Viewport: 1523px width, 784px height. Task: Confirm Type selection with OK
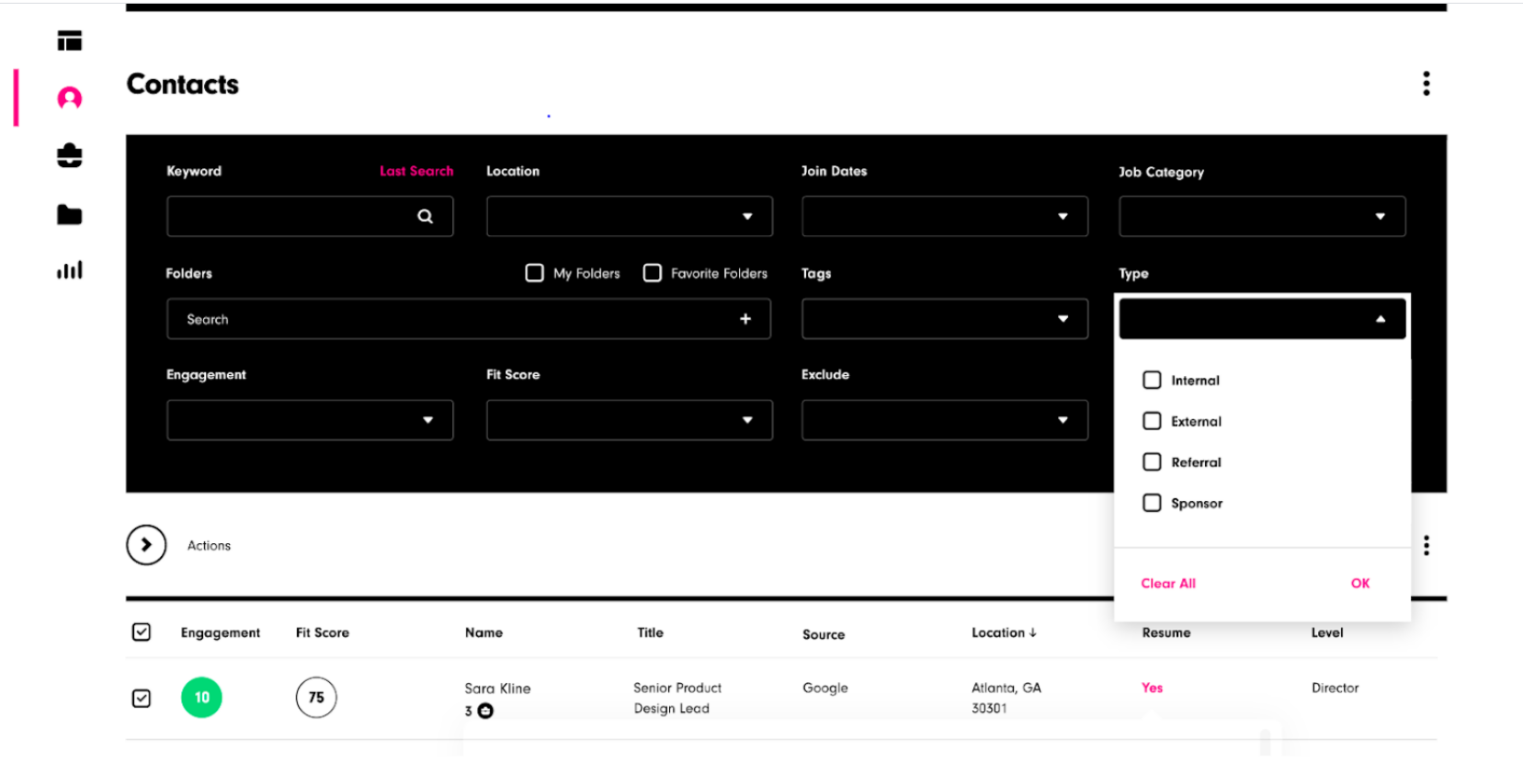(x=1359, y=584)
